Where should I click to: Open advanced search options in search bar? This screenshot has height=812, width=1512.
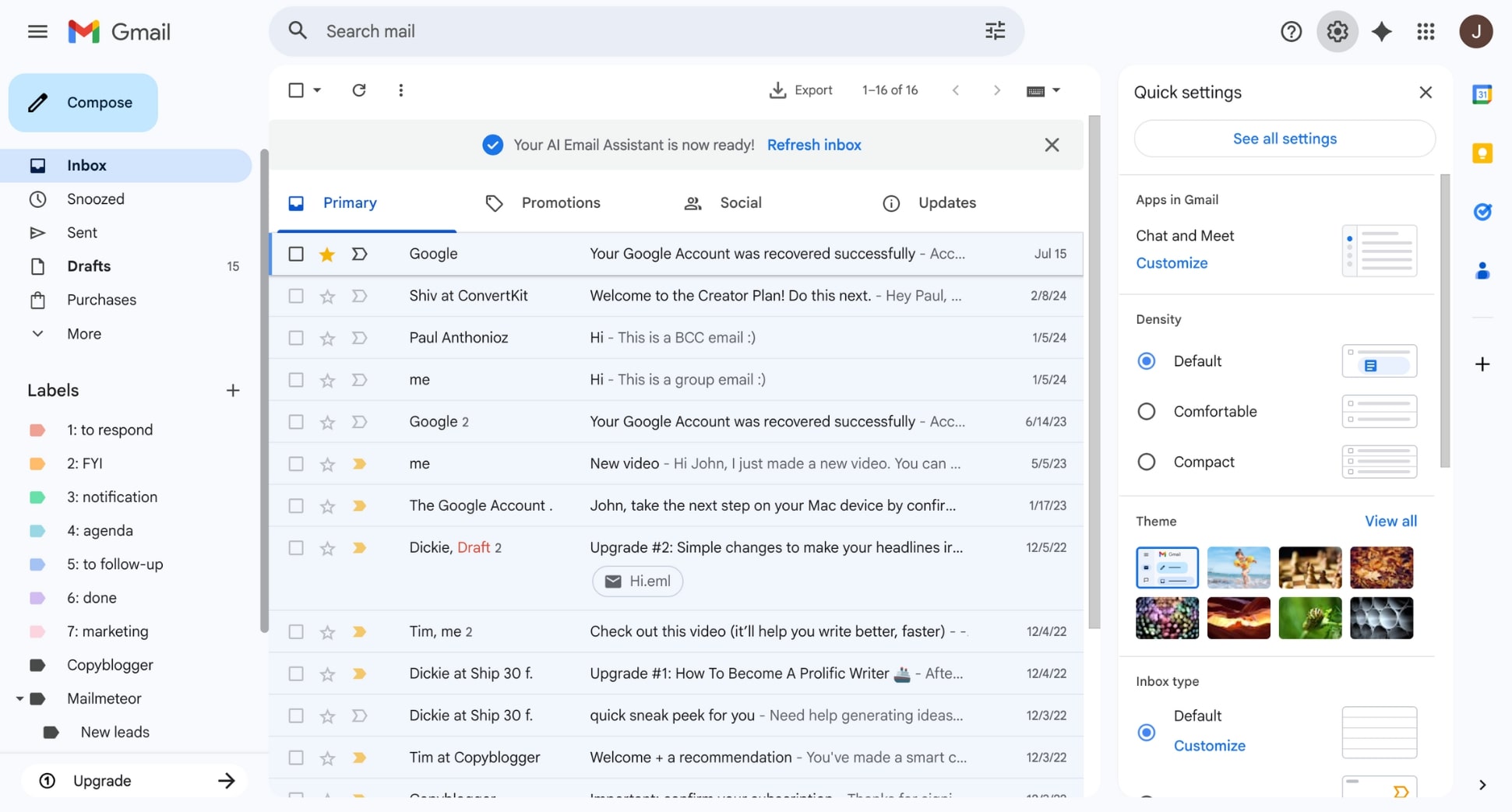coord(994,31)
